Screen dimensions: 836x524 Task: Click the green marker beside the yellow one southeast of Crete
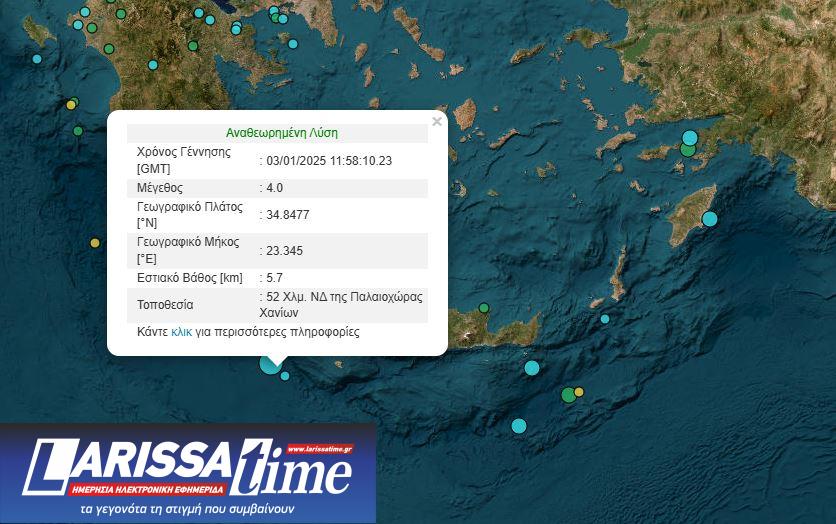point(568,395)
